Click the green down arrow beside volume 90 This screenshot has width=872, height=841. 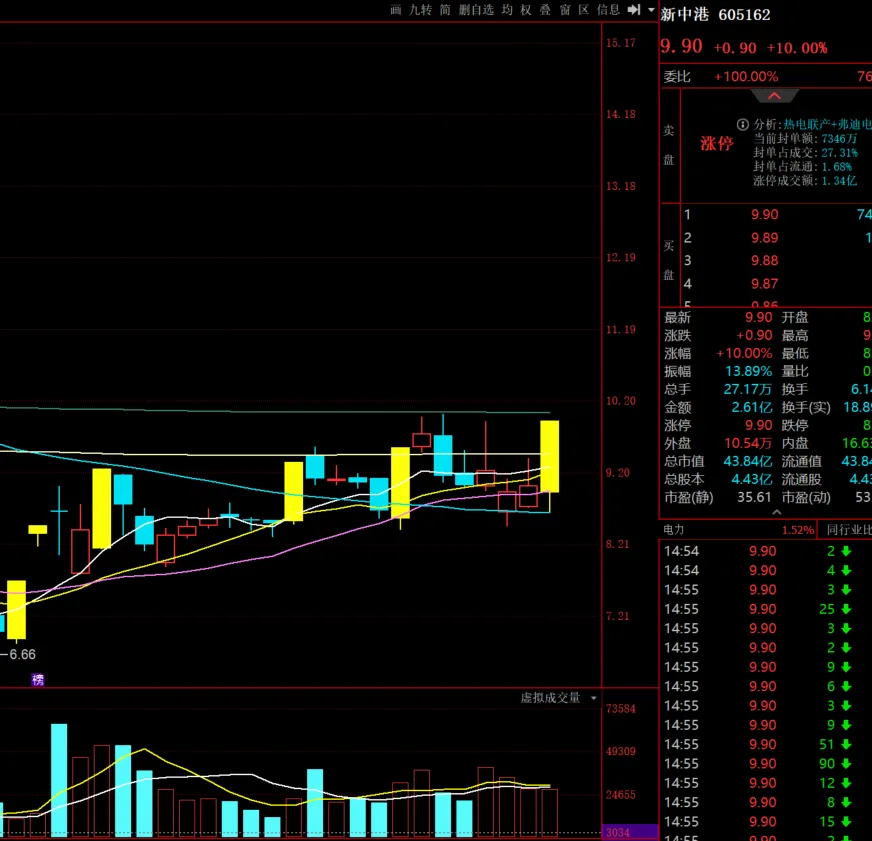tap(846, 764)
